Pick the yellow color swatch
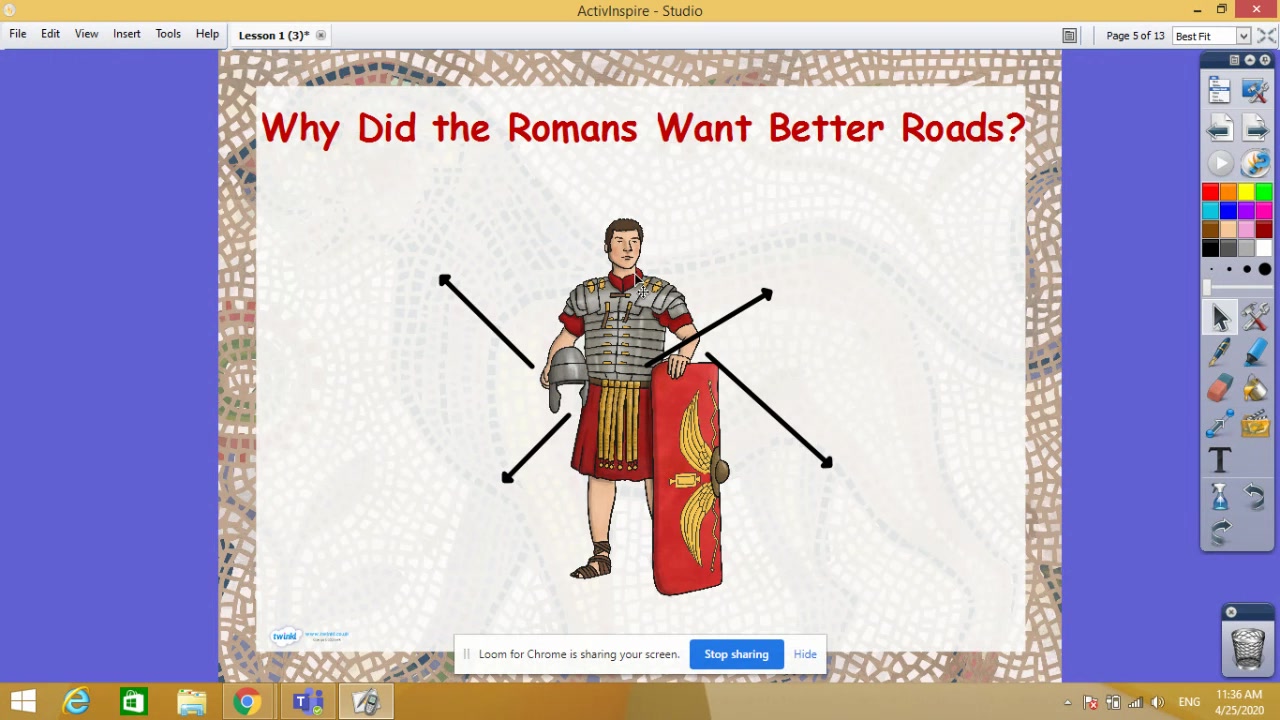Screen dimensions: 1280x720 pos(1246,192)
